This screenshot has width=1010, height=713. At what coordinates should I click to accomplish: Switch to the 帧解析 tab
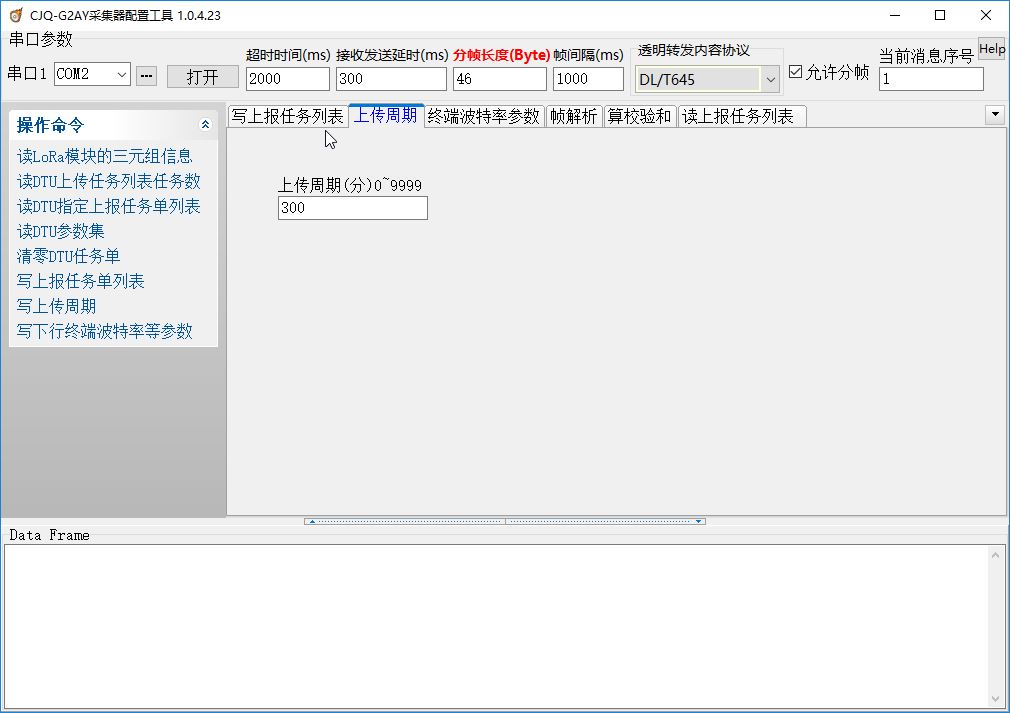coord(575,115)
